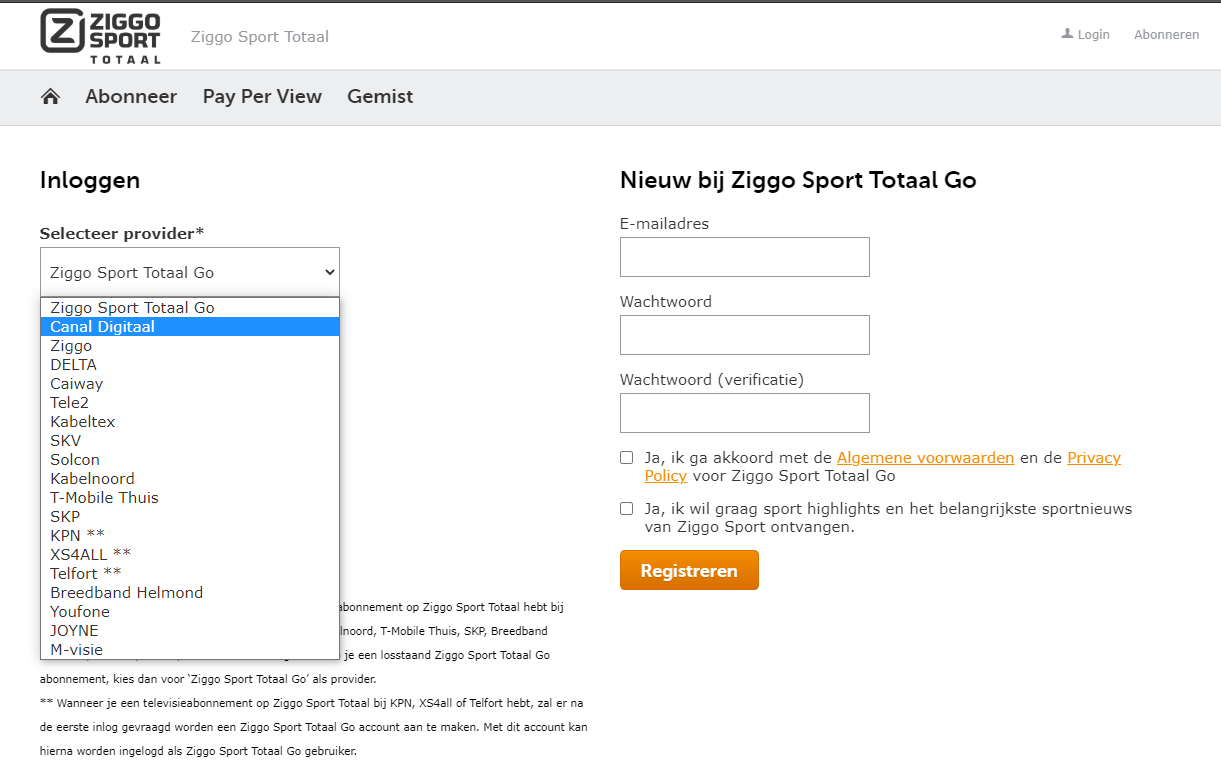This screenshot has height=768, width=1221.
Task: Open the Abonneer menu item
Action: tap(131, 96)
